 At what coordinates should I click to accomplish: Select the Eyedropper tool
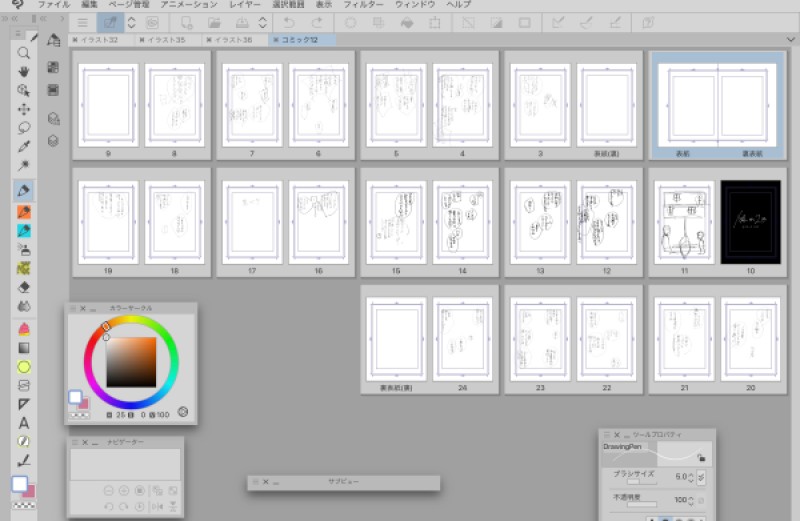click(23, 146)
